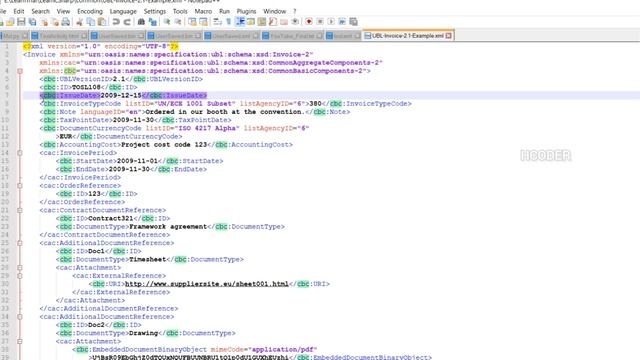Collapse the cac:ExternalReference fold marker

20,276
